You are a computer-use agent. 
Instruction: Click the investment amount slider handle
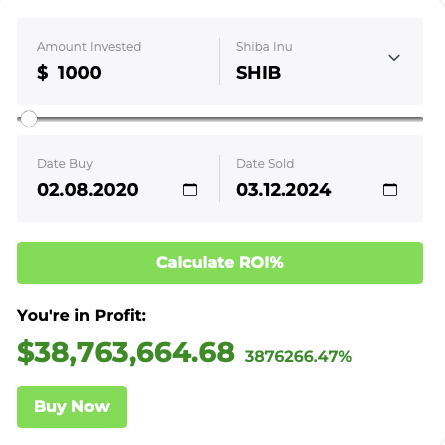[29, 119]
